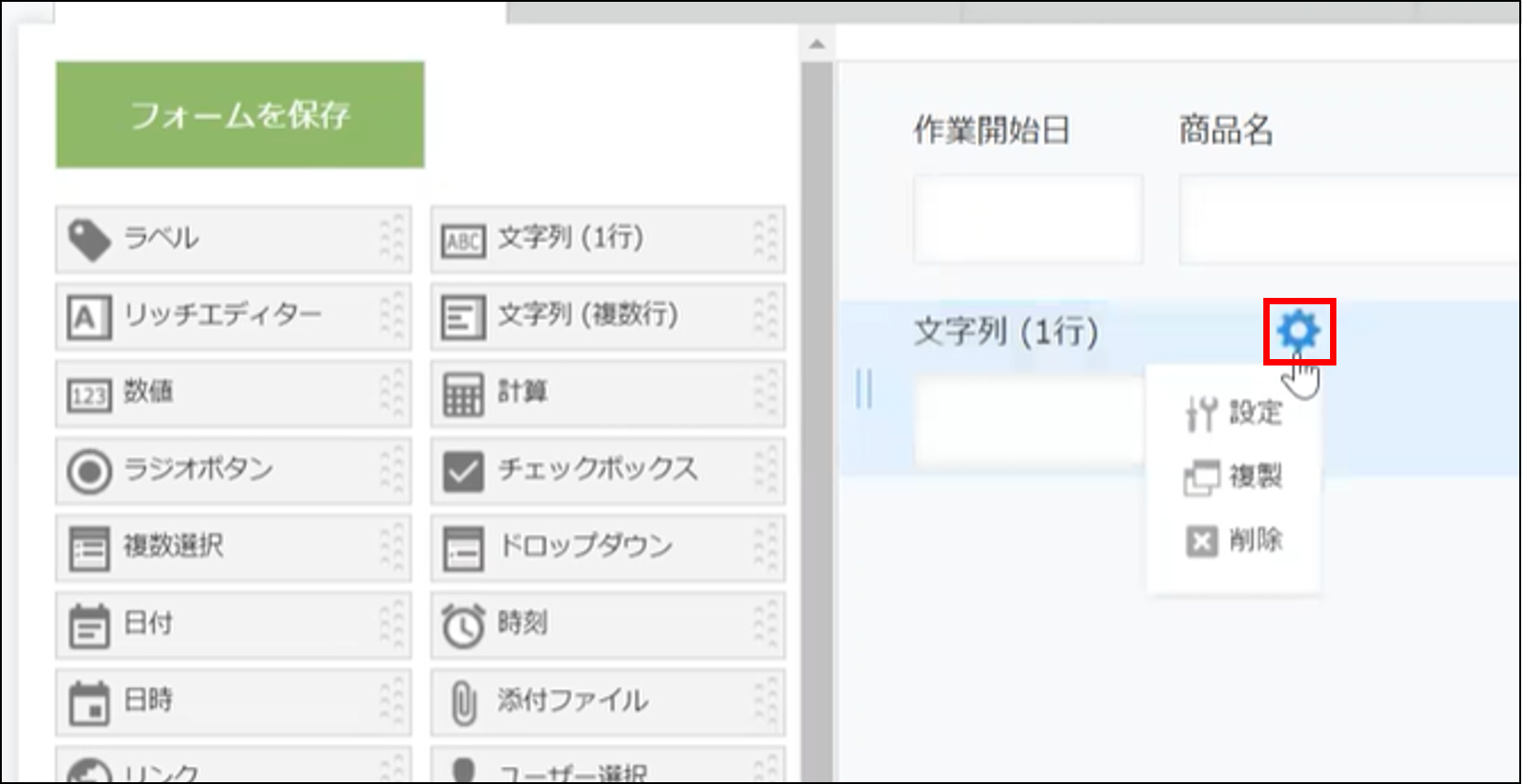Click the ラジオボタン field text
This screenshot has height=784, width=1522.
coord(198,469)
